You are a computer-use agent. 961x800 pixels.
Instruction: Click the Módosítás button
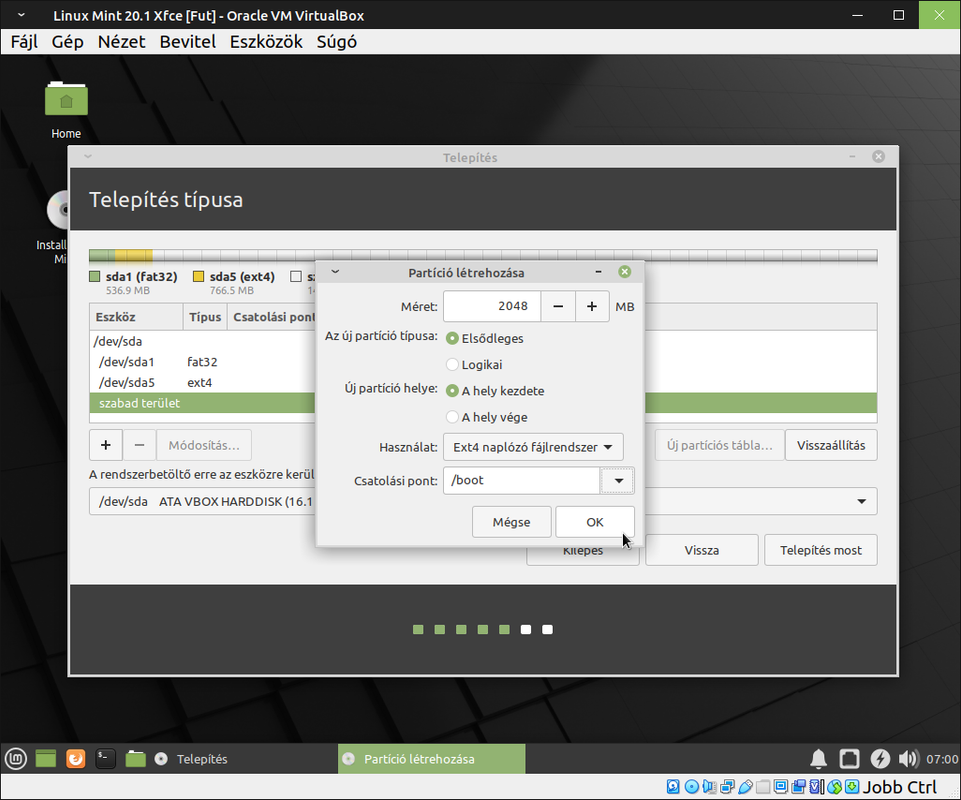(204, 445)
